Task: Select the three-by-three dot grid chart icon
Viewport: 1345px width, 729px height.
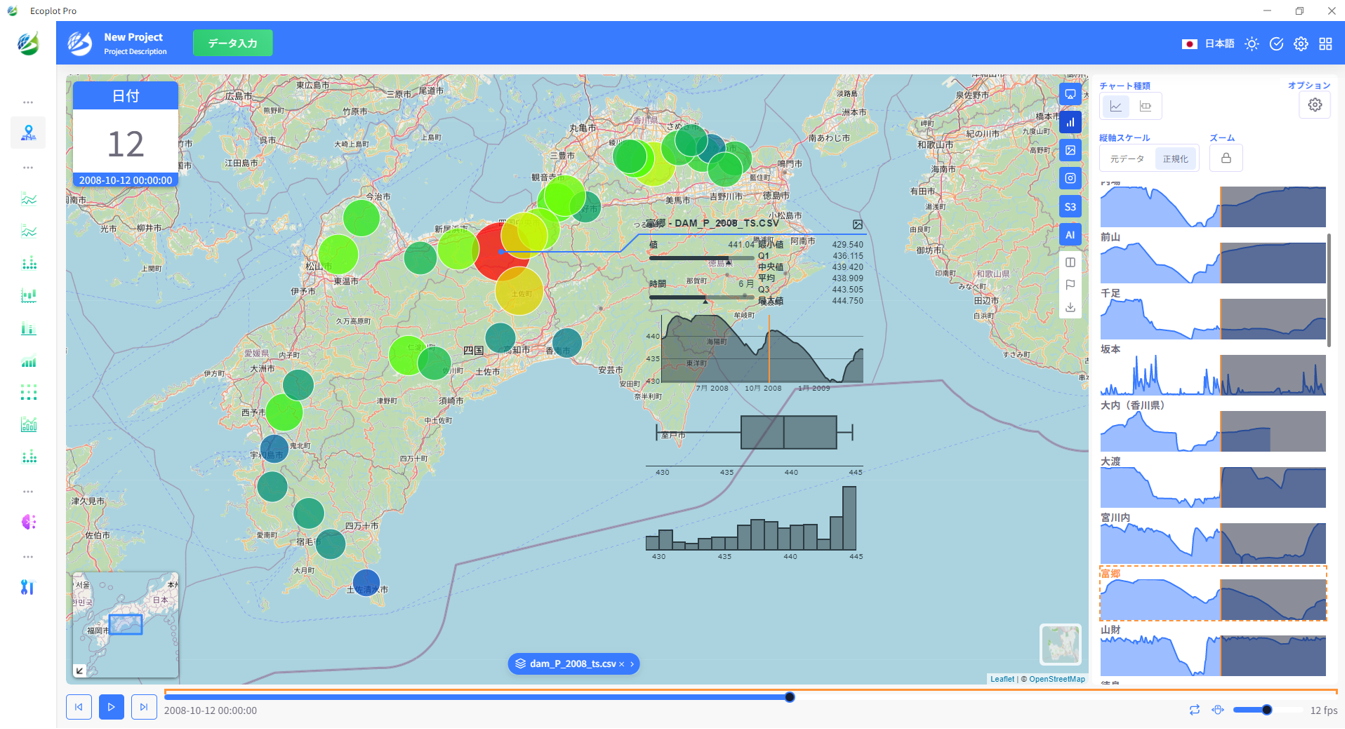Action: click(28, 393)
